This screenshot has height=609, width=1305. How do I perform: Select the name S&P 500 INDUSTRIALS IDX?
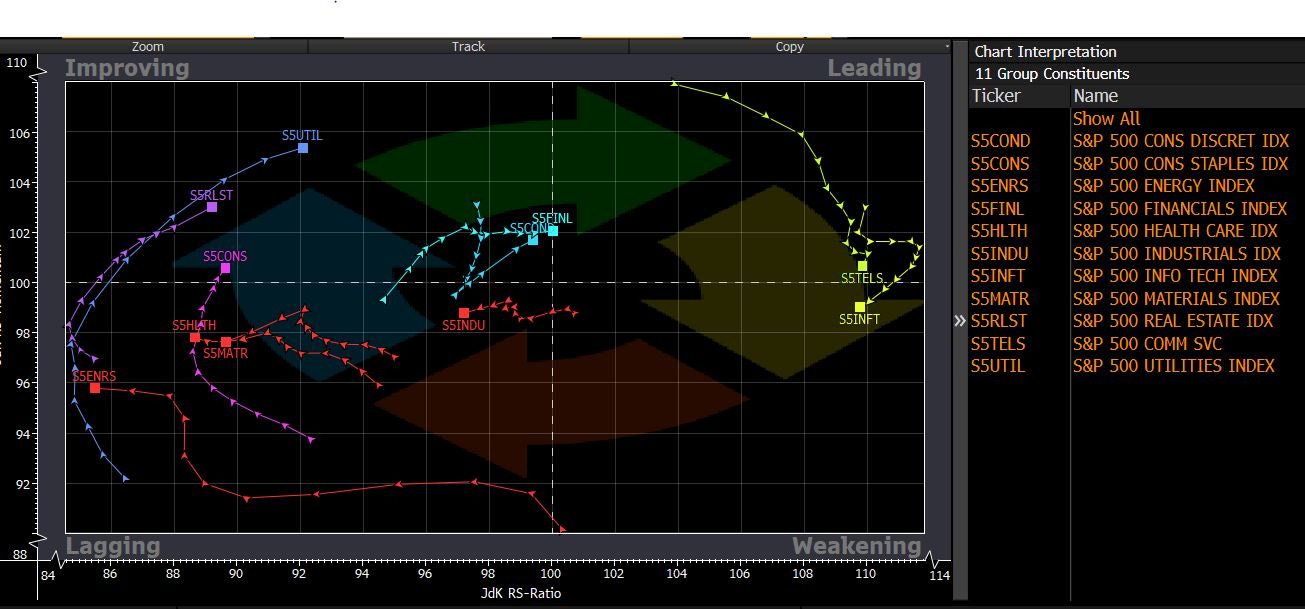pyautogui.click(x=1177, y=254)
